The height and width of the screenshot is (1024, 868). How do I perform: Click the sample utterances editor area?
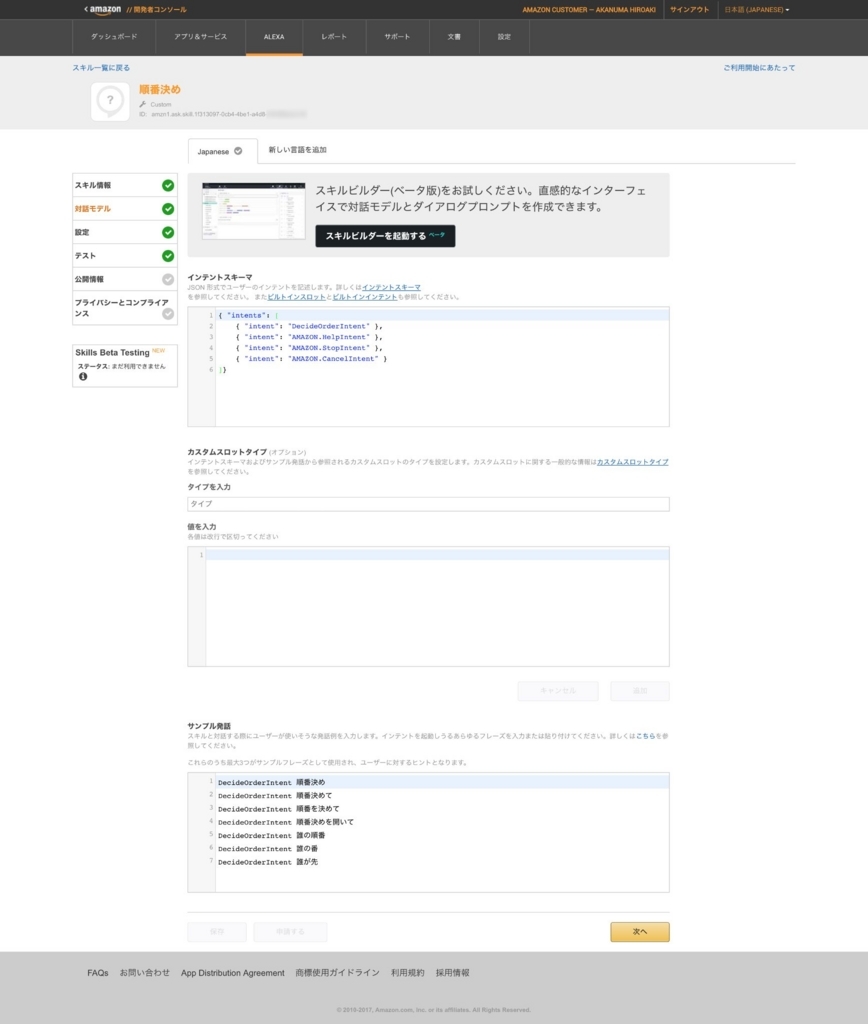[x=428, y=833]
